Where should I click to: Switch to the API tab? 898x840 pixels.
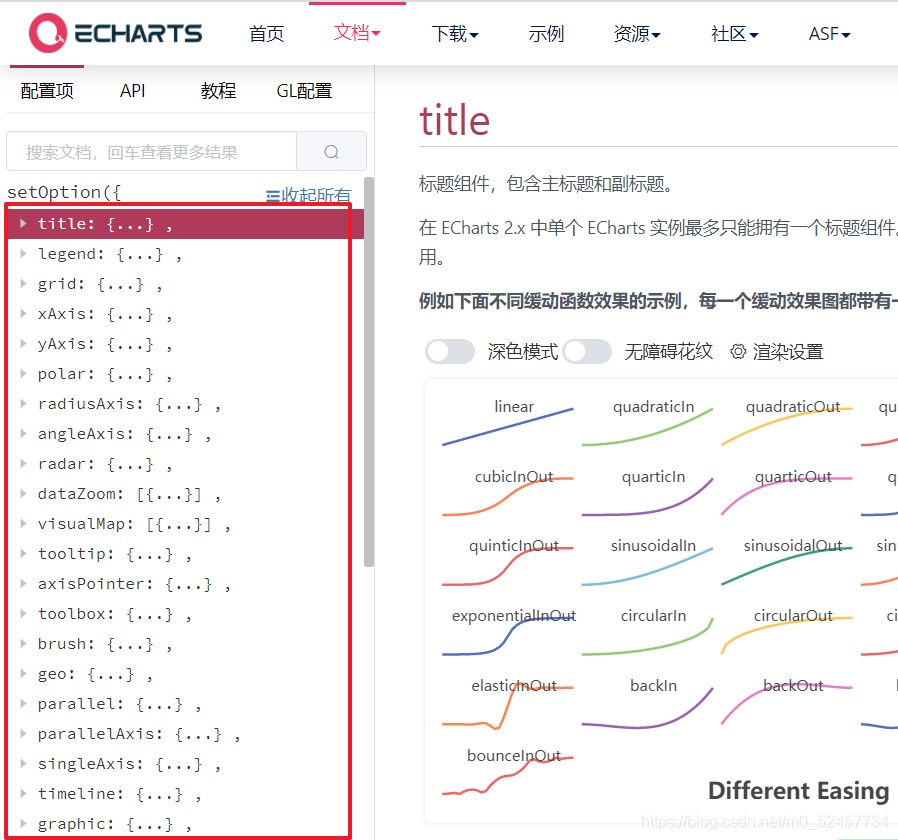click(x=133, y=90)
